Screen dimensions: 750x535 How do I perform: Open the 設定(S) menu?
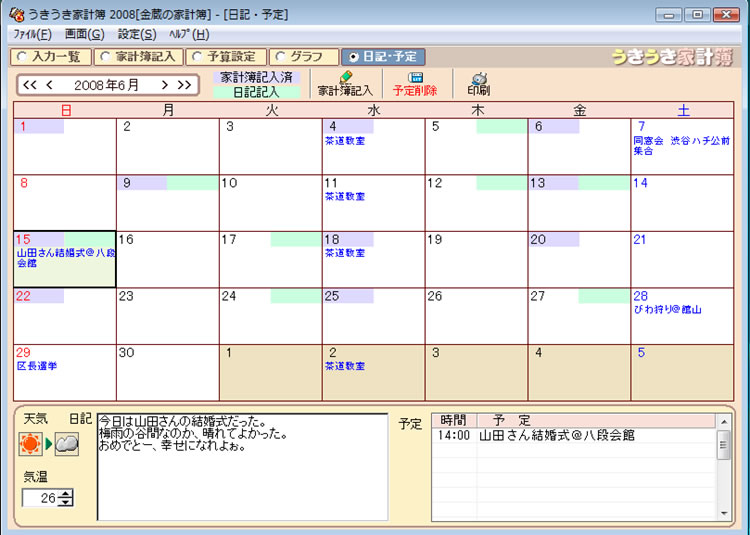coord(137,34)
